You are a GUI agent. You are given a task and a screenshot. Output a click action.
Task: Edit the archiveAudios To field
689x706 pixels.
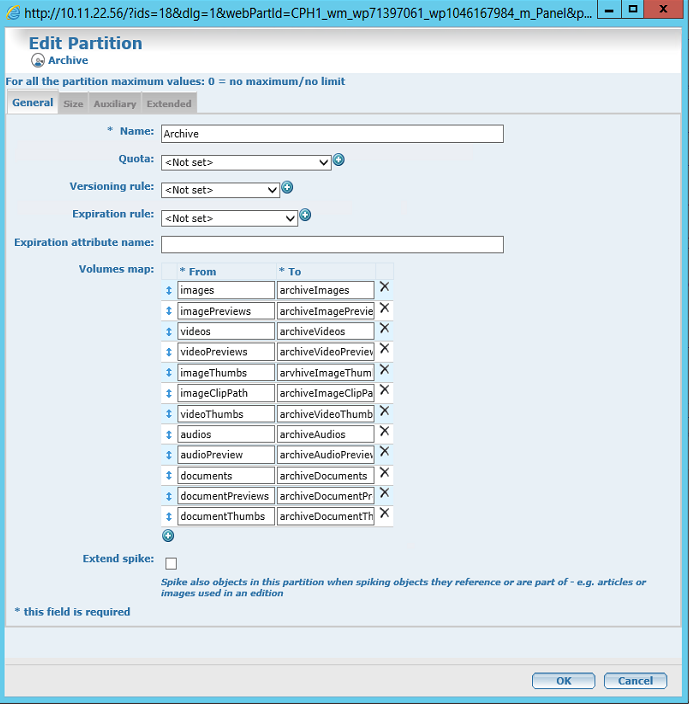[326, 434]
